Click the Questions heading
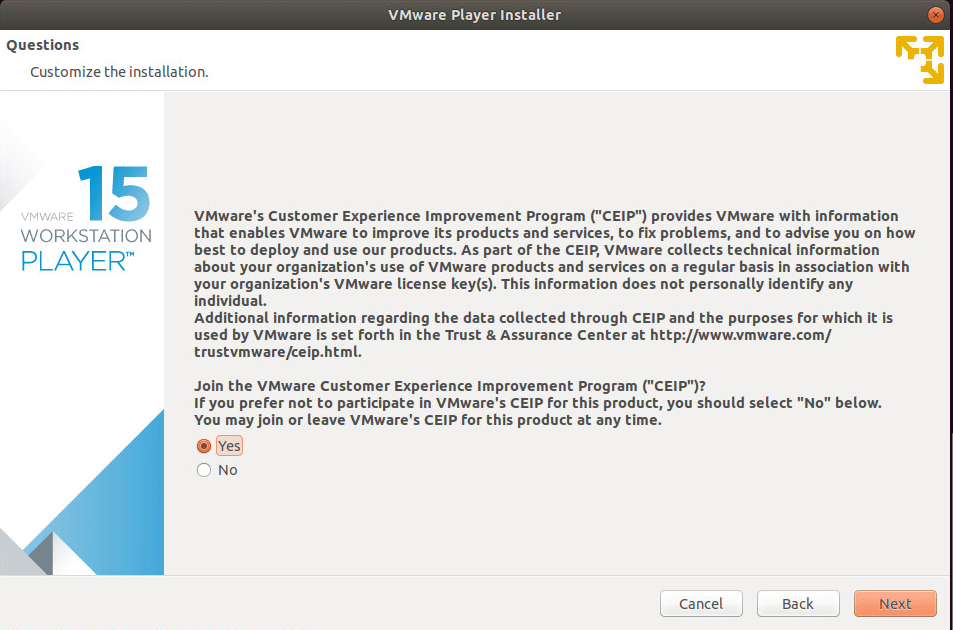This screenshot has height=630, width=953. pos(42,45)
